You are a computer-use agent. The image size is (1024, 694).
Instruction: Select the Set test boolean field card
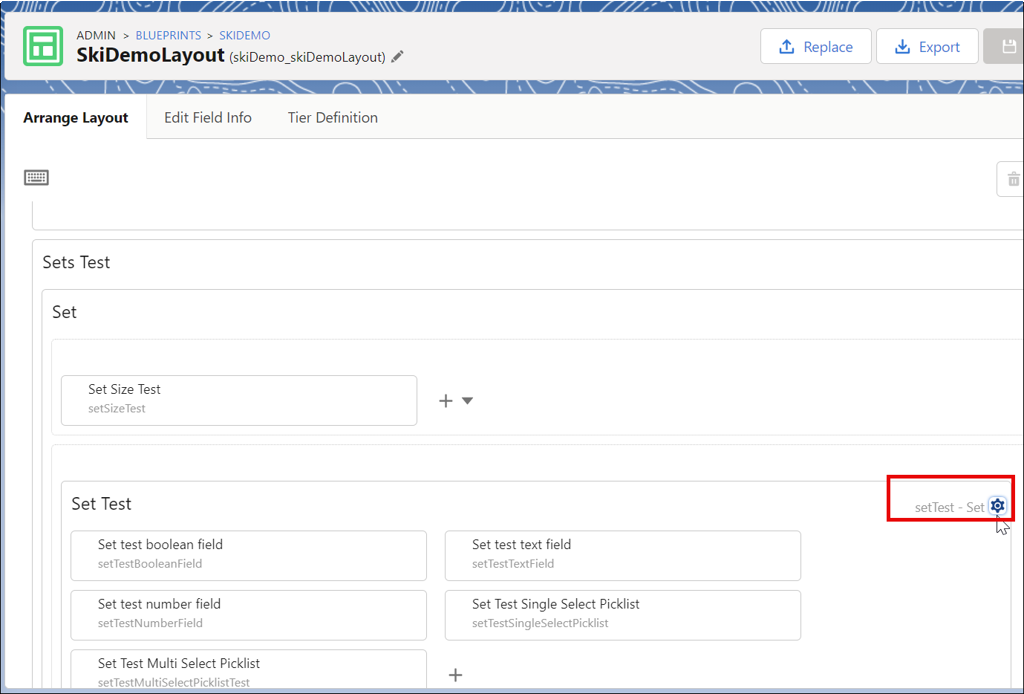pyautogui.click(x=249, y=556)
